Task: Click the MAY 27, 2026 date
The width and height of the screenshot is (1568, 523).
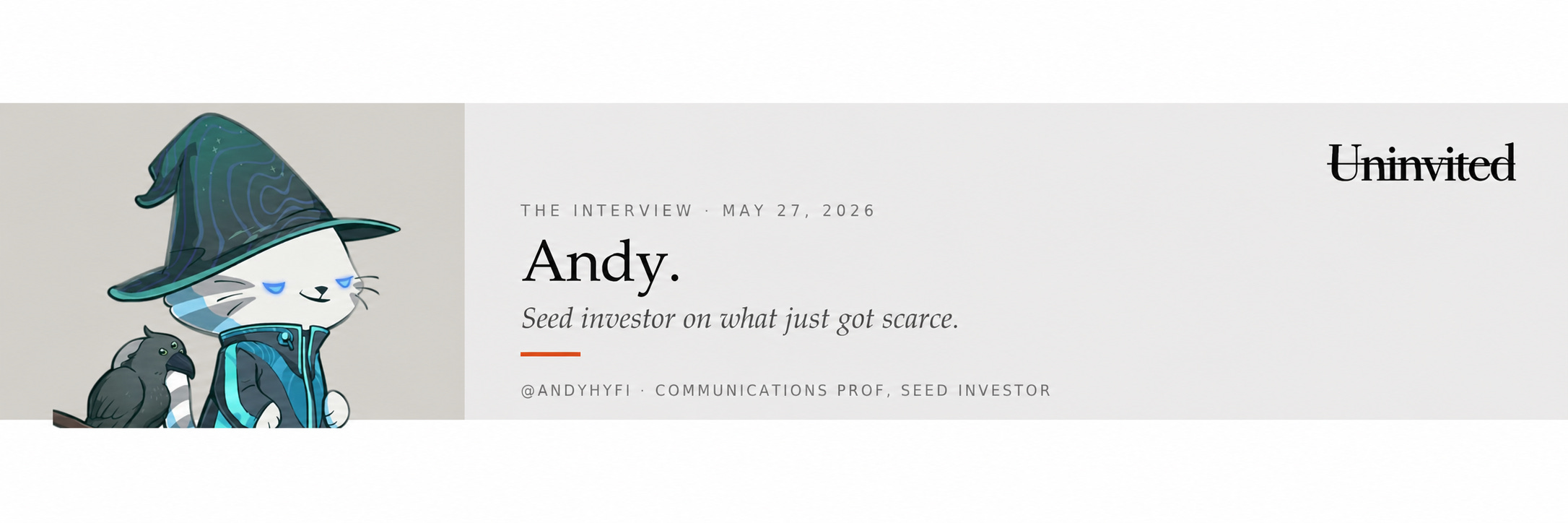Action: (x=798, y=211)
